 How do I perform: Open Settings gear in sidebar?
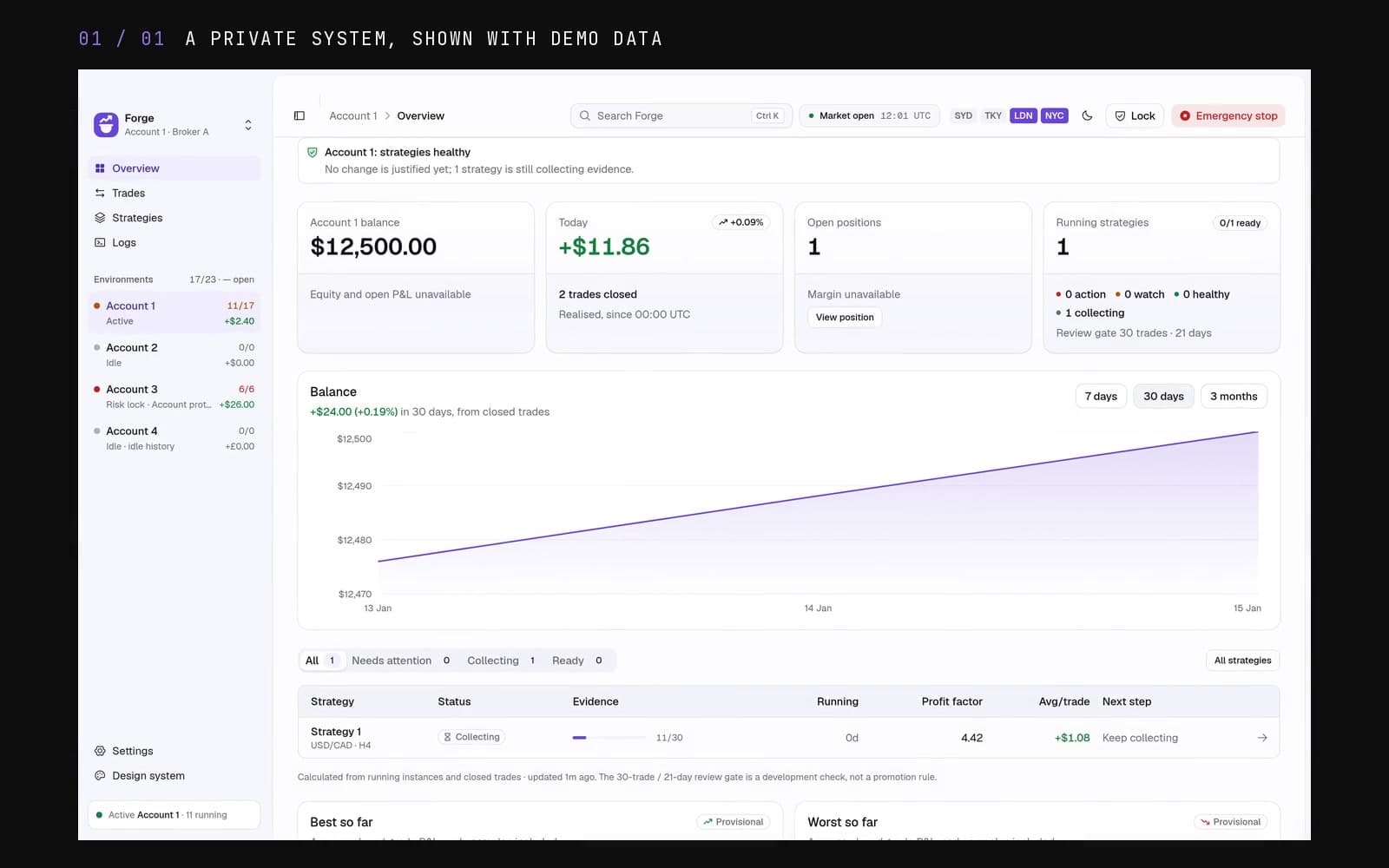pyautogui.click(x=100, y=751)
